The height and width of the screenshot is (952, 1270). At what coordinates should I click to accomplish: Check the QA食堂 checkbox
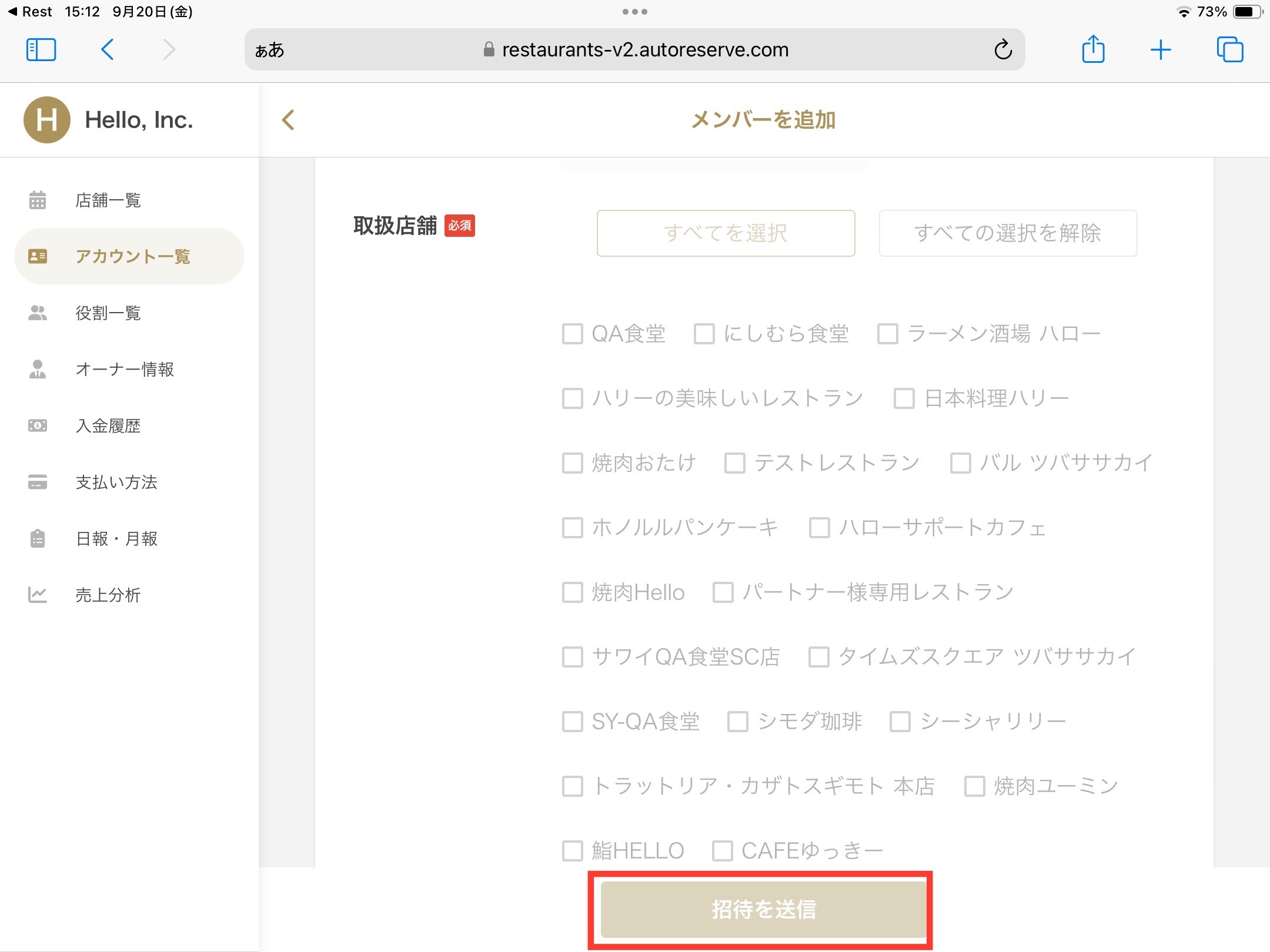click(x=572, y=334)
